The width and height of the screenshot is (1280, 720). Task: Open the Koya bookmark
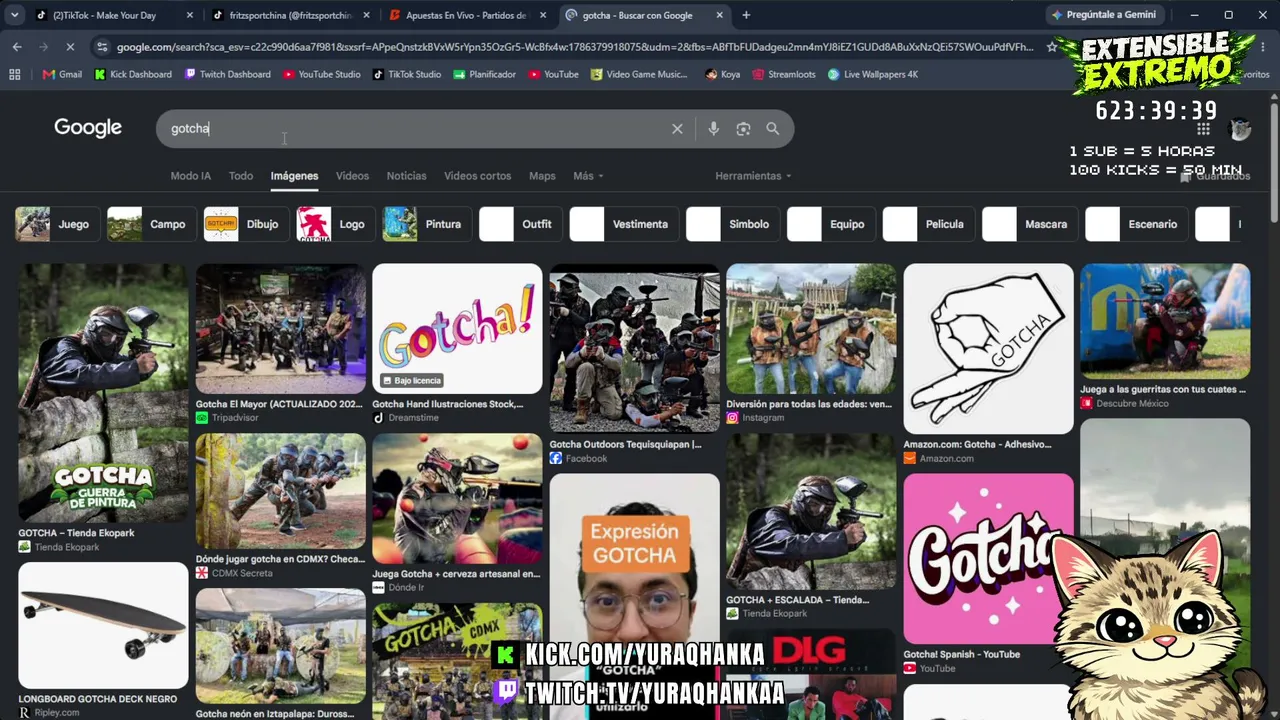(722, 74)
